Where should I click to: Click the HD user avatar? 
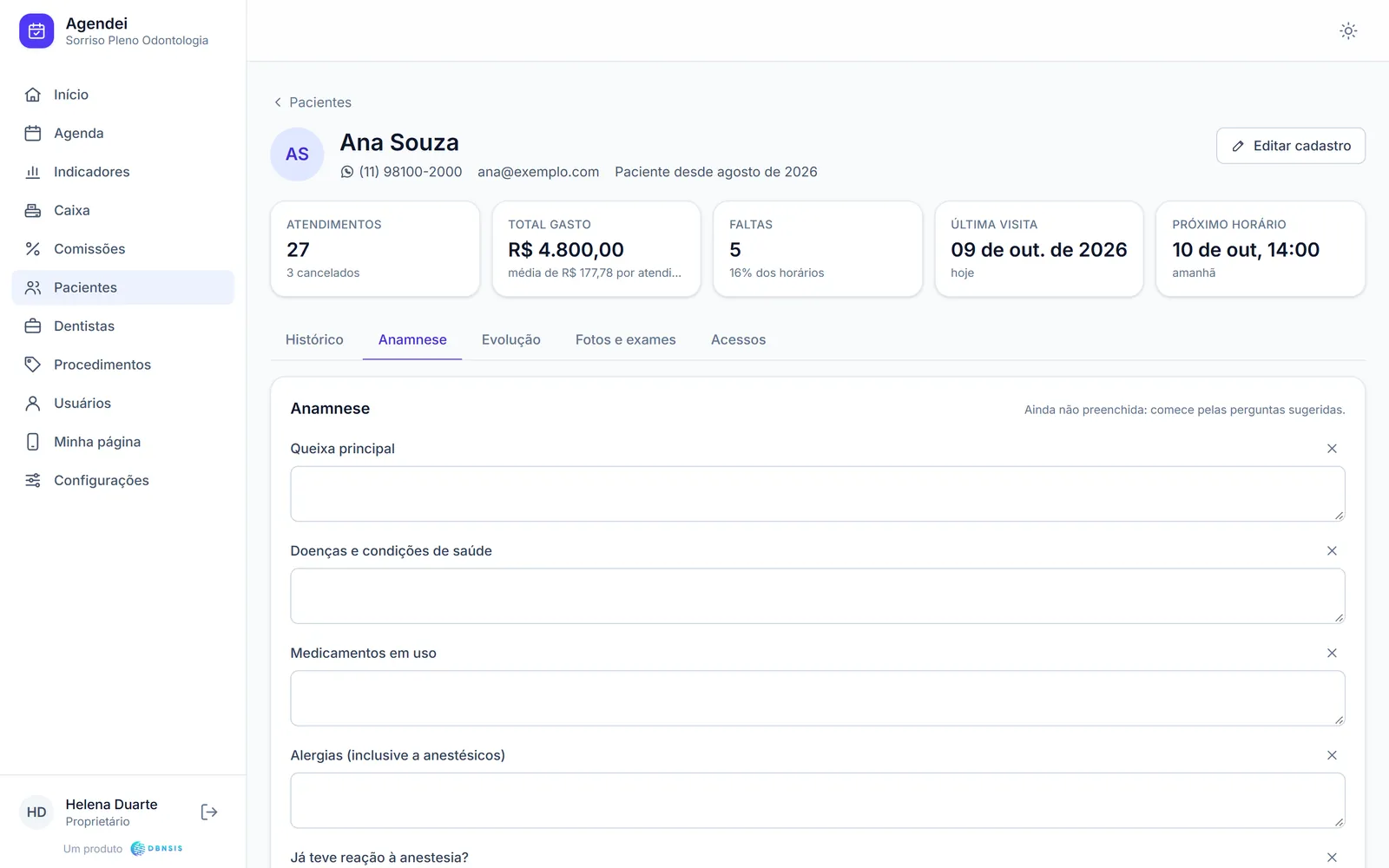(36, 812)
